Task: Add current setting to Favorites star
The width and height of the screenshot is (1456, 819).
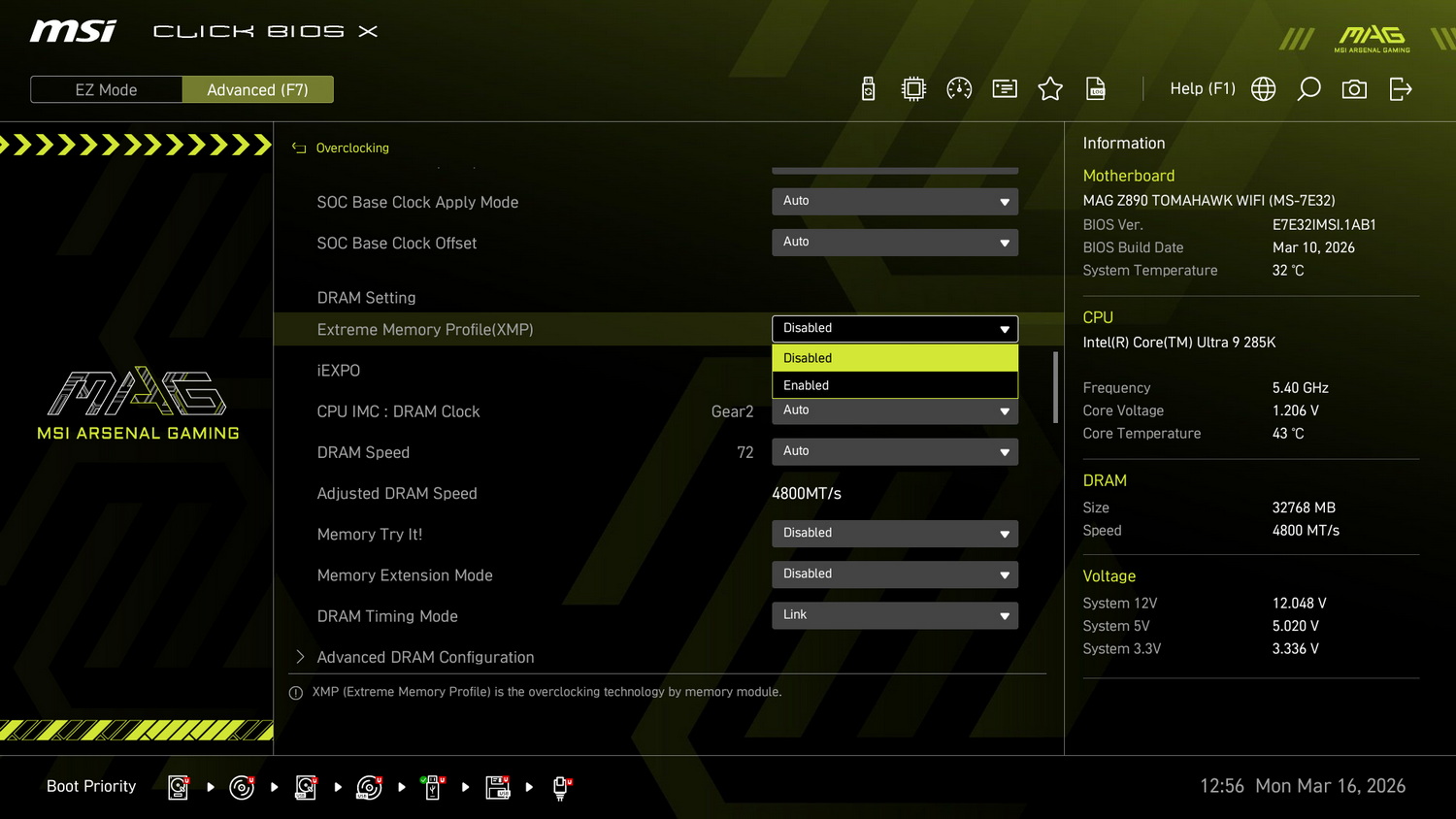Action: coord(1050,88)
